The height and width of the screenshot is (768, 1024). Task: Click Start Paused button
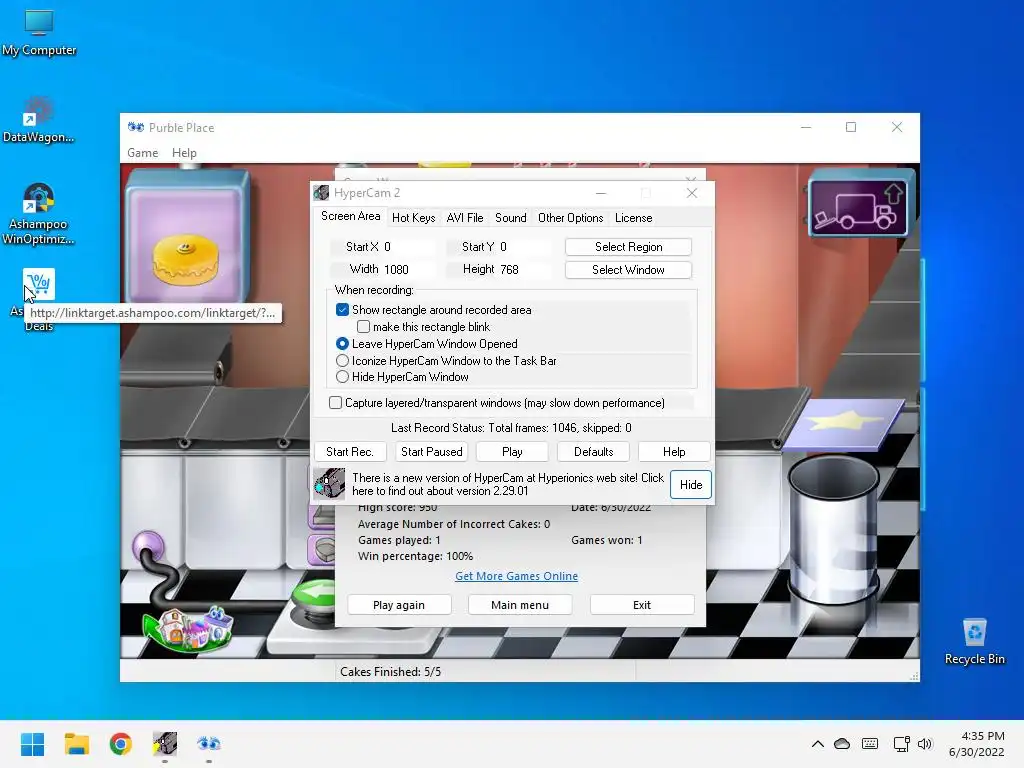pyautogui.click(x=432, y=452)
